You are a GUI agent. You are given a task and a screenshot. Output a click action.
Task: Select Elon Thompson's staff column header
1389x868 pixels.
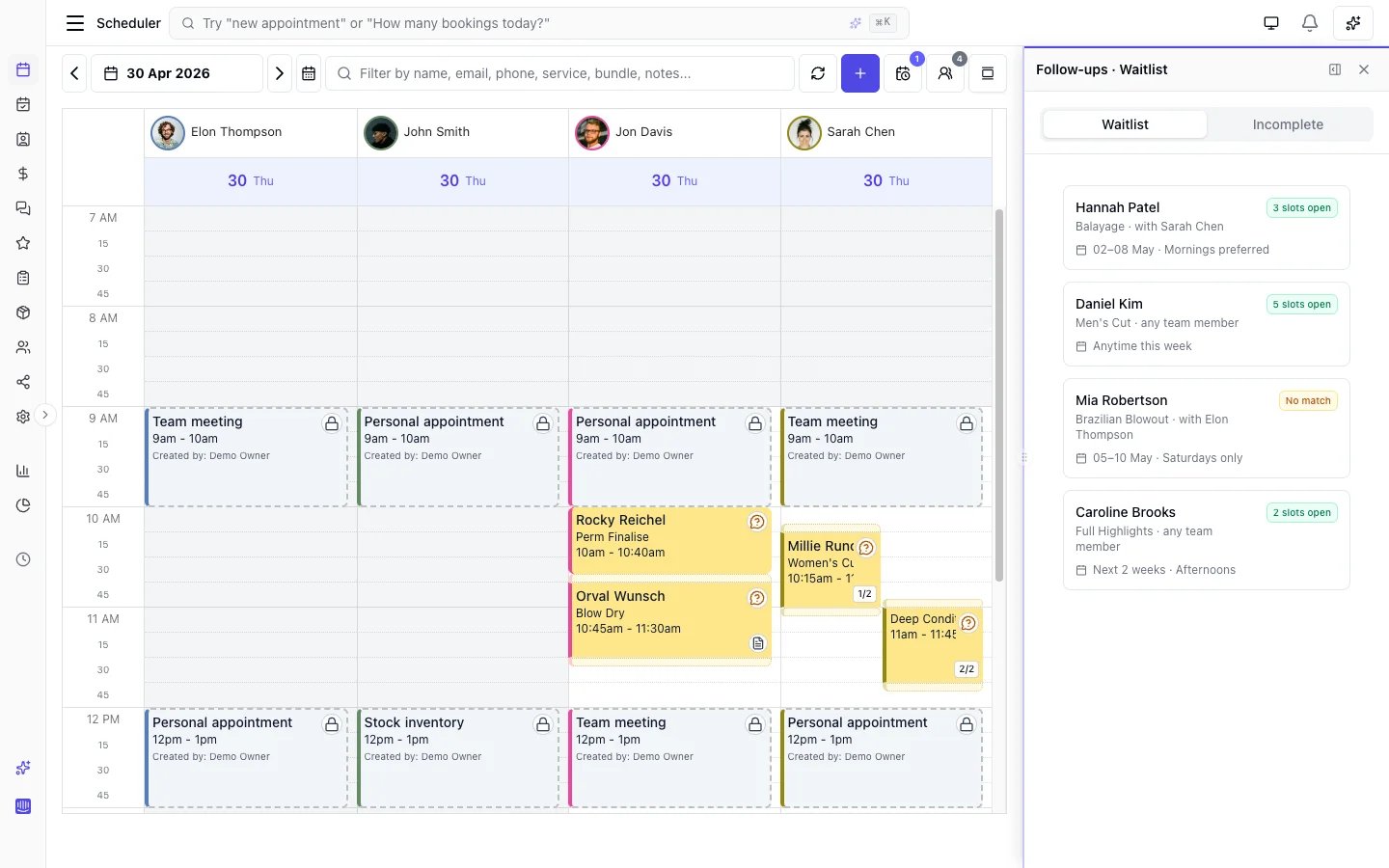click(x=251, y=133)
